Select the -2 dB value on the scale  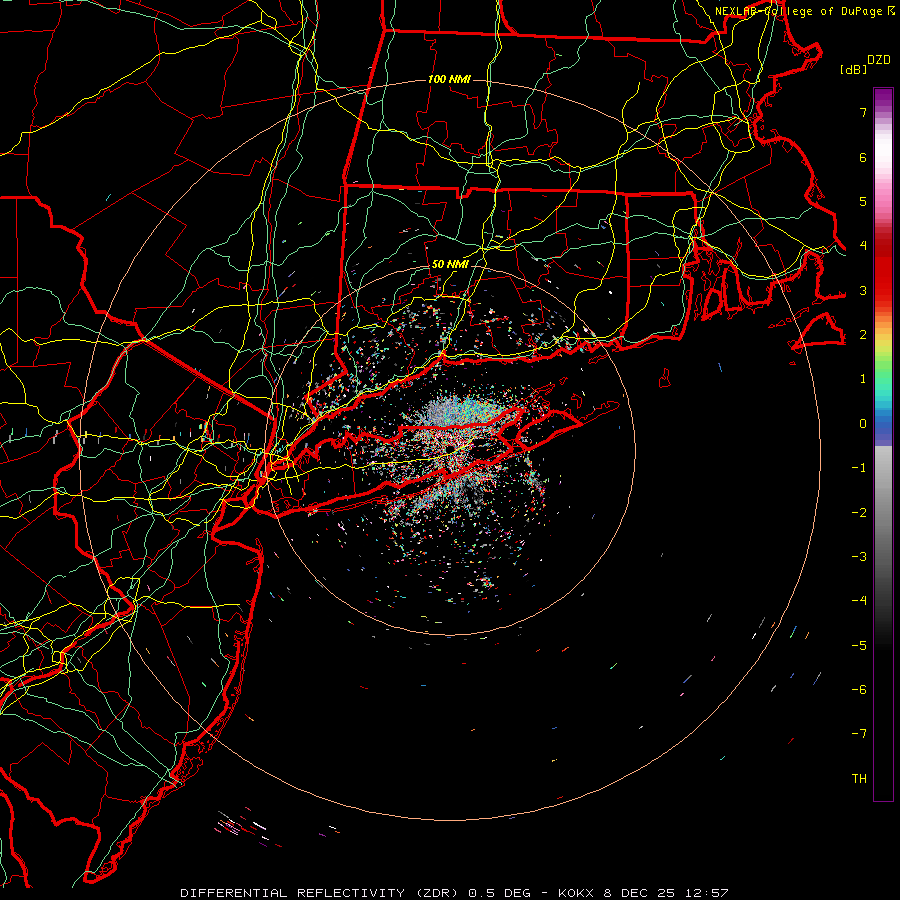pyautogui.click(x=859, y=512)
